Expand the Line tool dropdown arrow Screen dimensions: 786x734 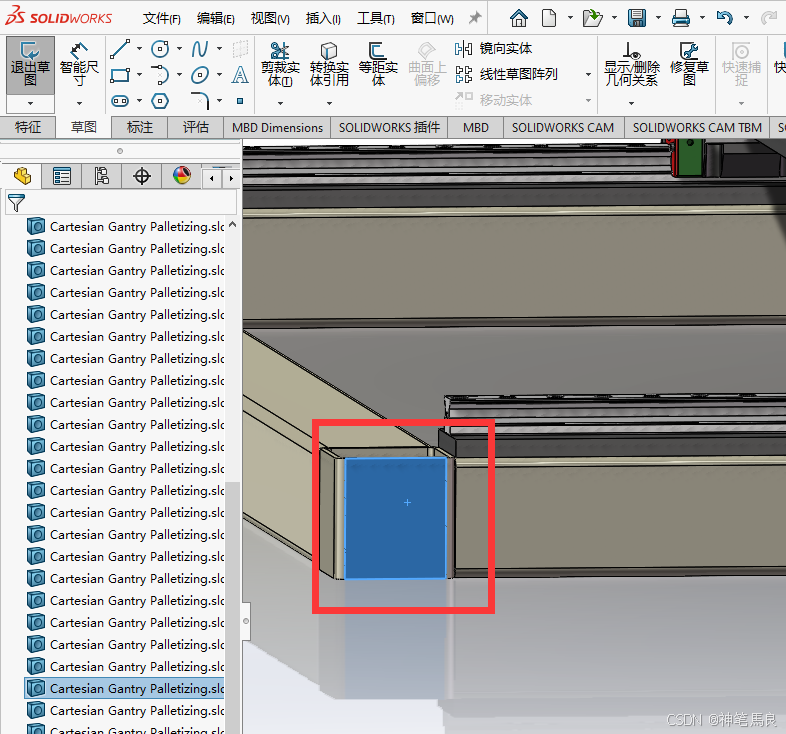click(139, 49)
